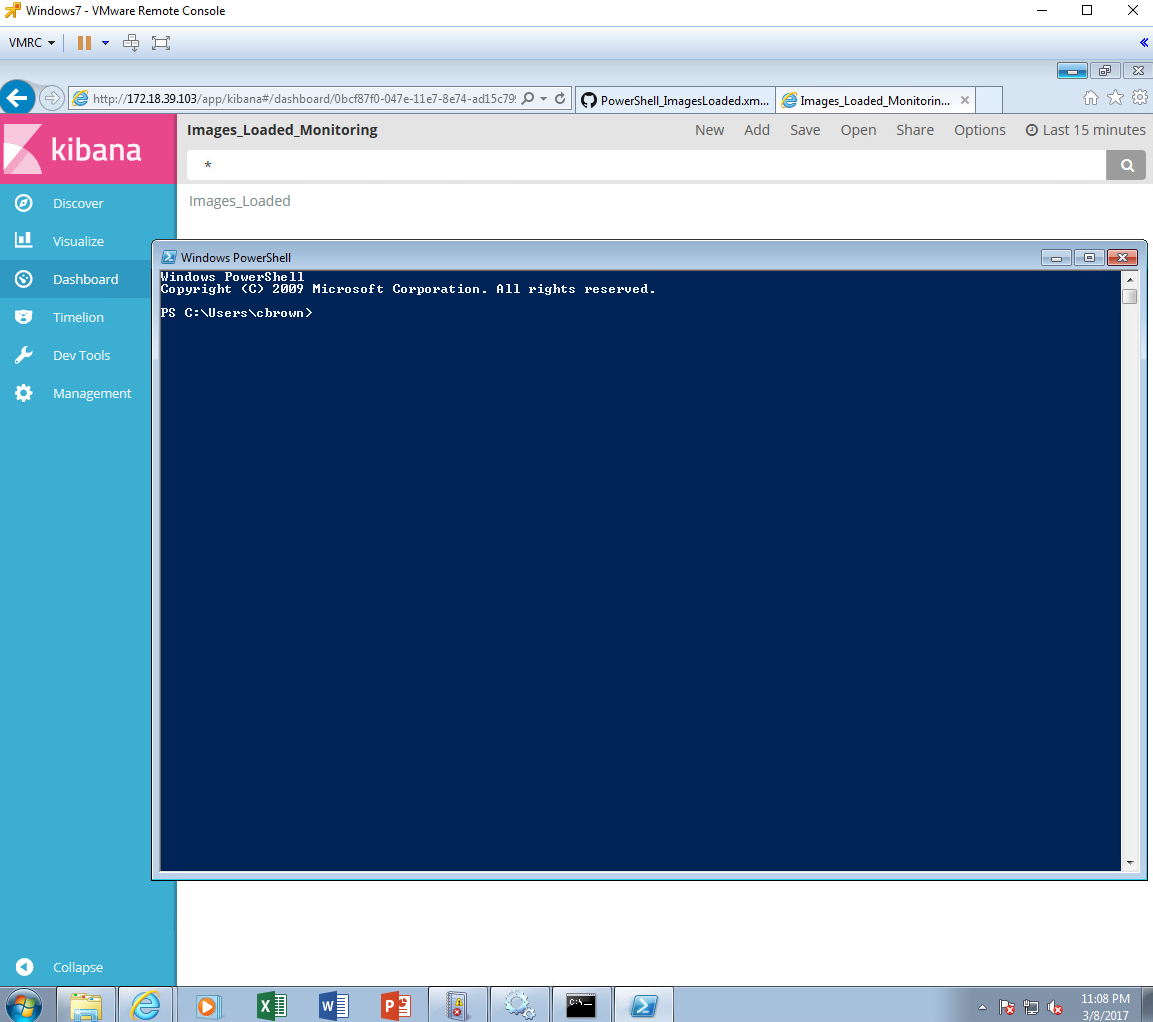The width and height of the screenshot is (1153, 1022).
Task: Click the Images_Loaded panel title
Action: tap(240, 201)
